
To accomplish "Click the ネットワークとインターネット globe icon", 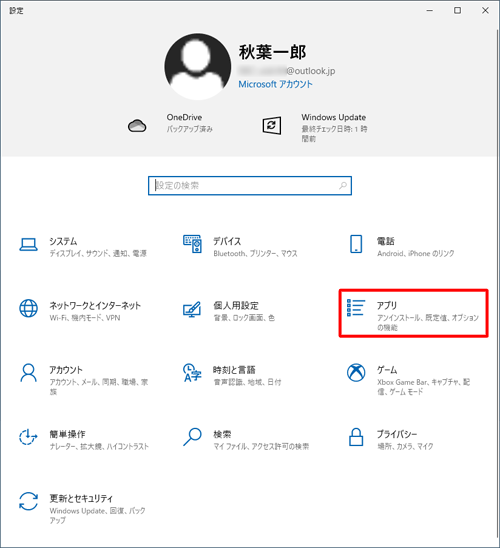I will coord(28,308).
